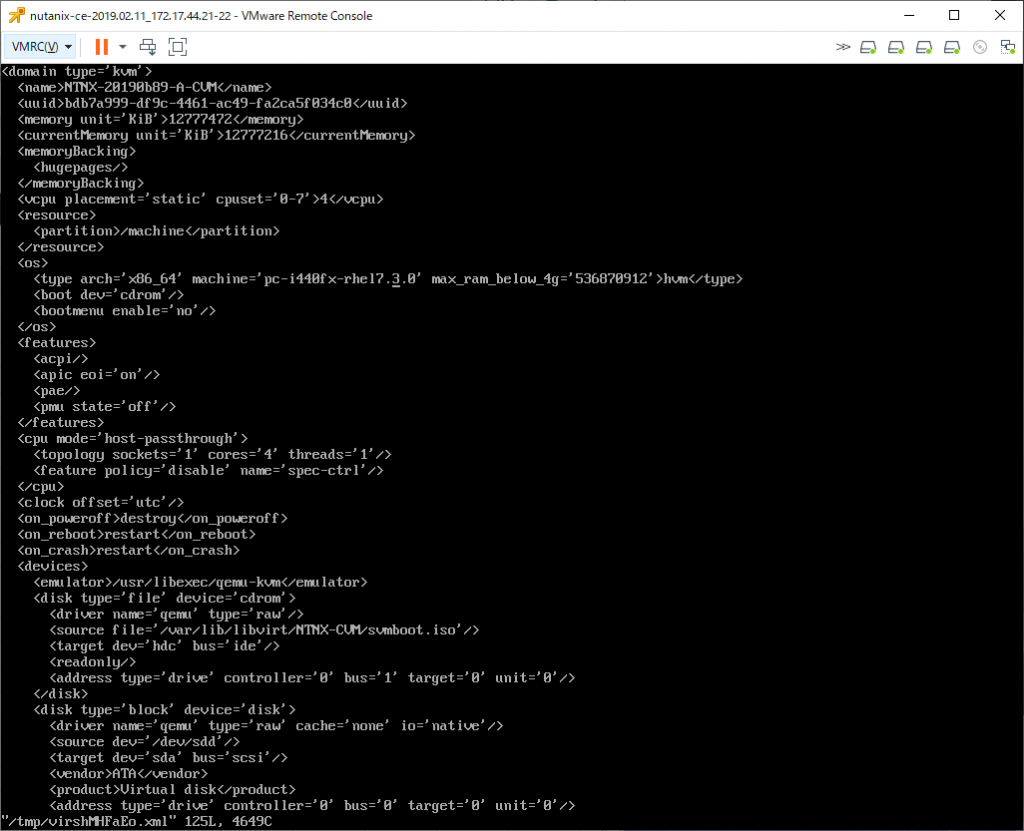This screenshot has height=831, width=1024.
Task: Collapse the device icons chevron
Action: point(843,46)
